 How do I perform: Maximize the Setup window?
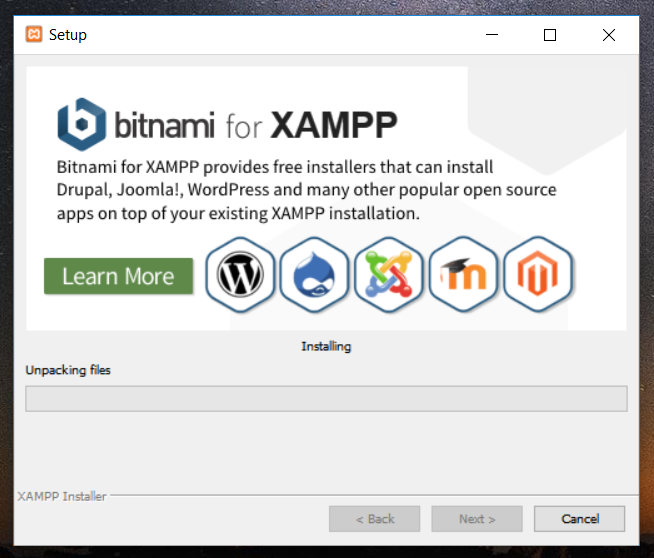[x=550, y=35]
